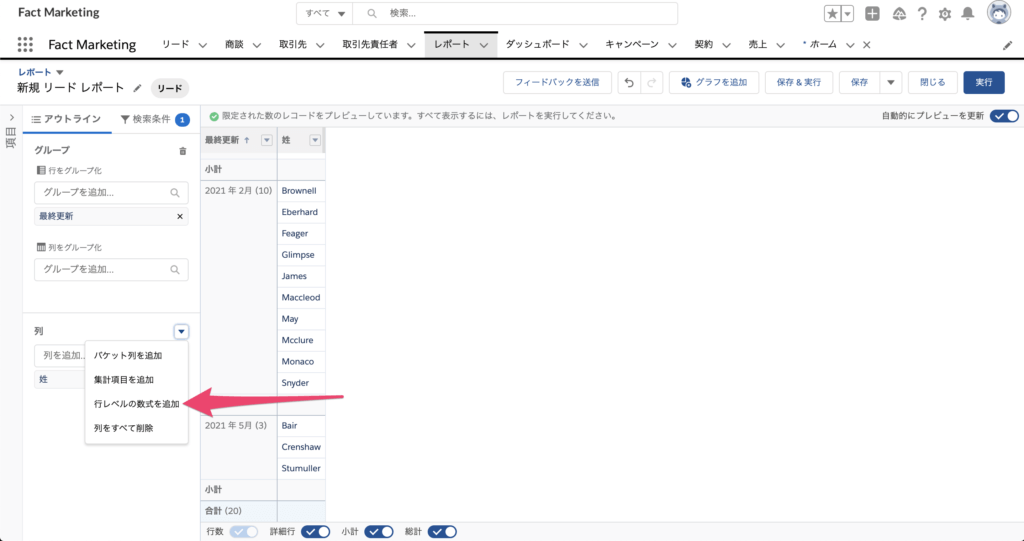The image size is (1024, 541).
Task: Click the 姓 column pill in outline
Action: (60, 380)
